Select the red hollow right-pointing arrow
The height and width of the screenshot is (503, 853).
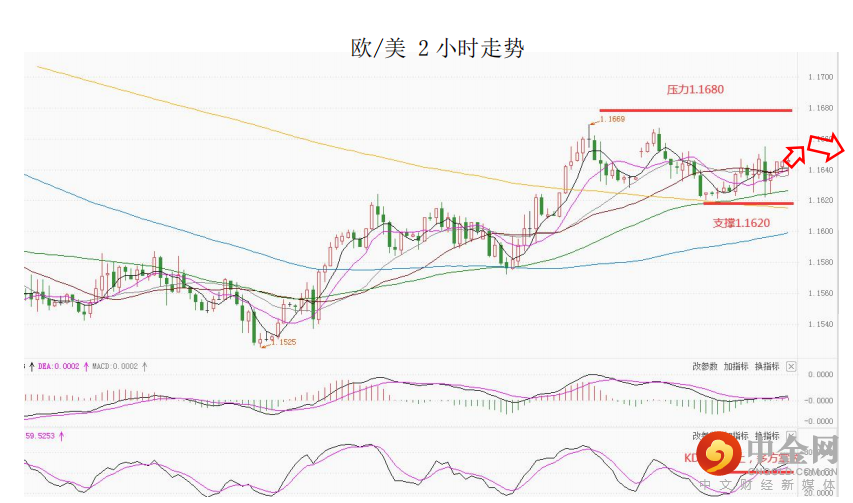[828, 146]
